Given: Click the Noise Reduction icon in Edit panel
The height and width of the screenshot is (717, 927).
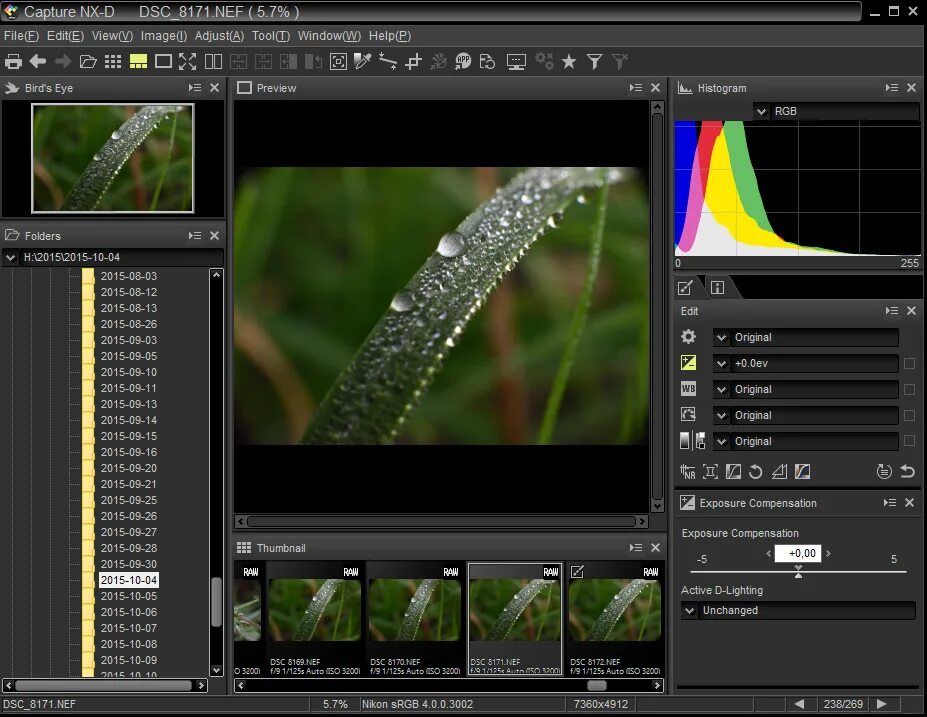Looking at the screenshot, I should click(687, 471).
